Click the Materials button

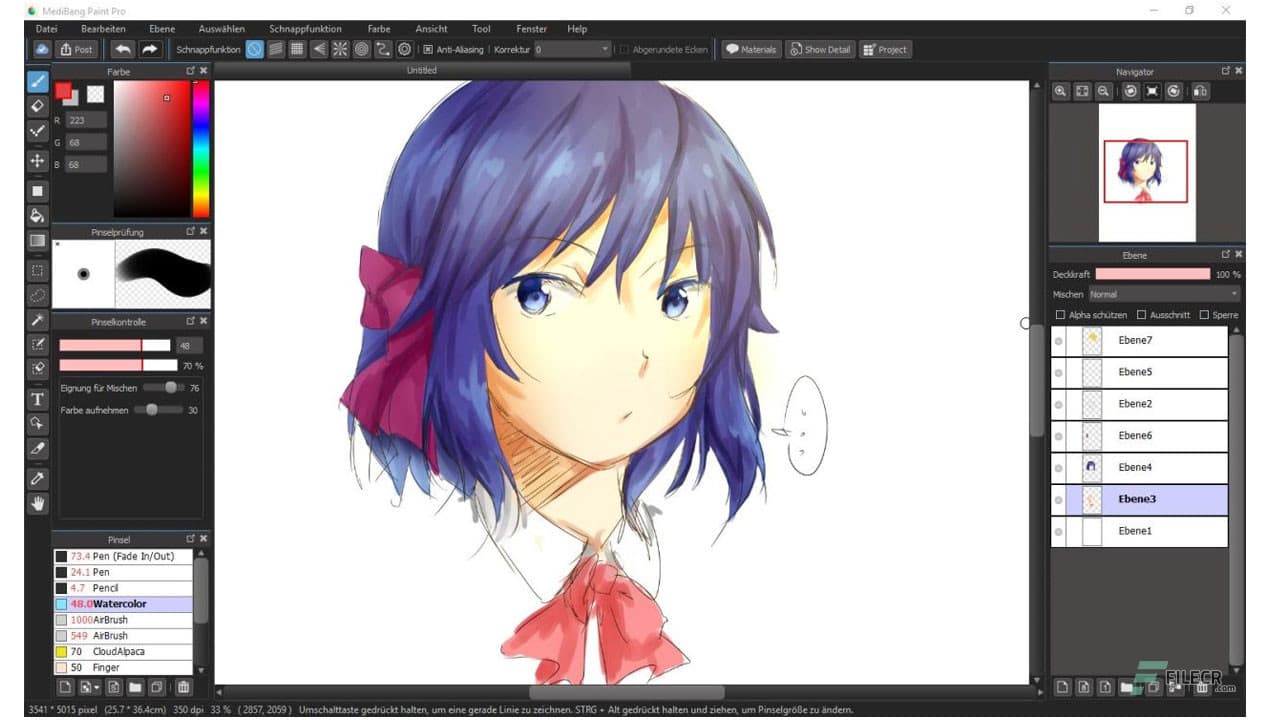[x=750, y=48]
